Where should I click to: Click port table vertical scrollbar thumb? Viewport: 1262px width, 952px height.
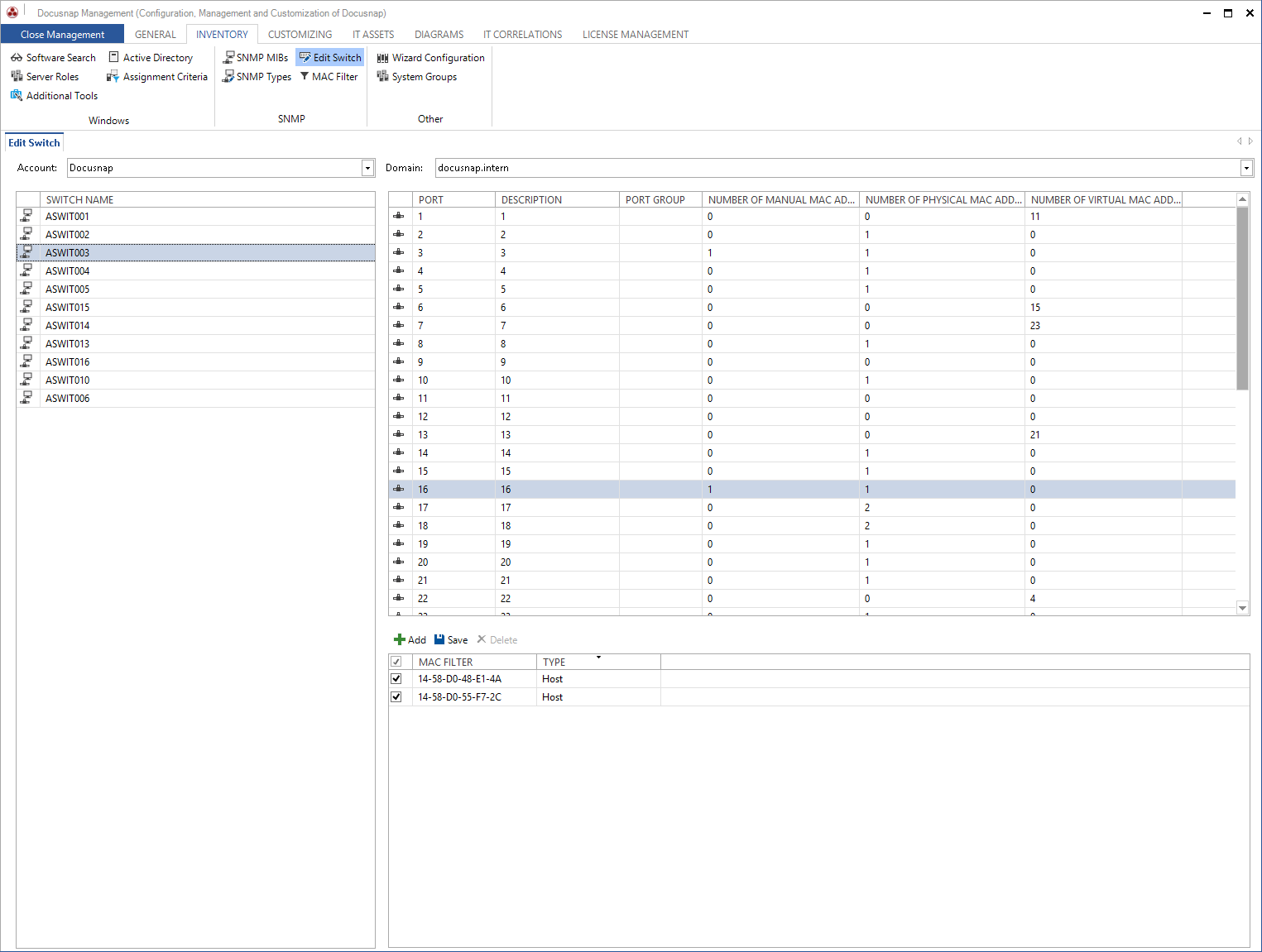1242,298
